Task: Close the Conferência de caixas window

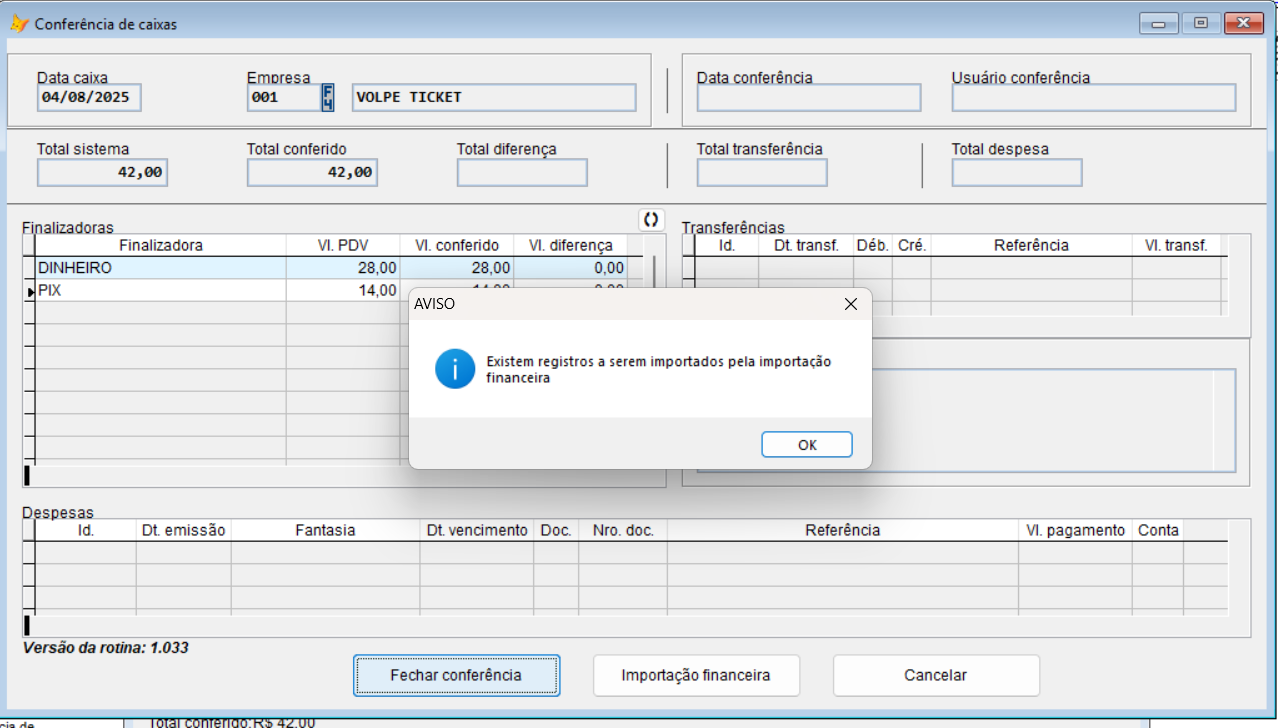Action: 1243,24
